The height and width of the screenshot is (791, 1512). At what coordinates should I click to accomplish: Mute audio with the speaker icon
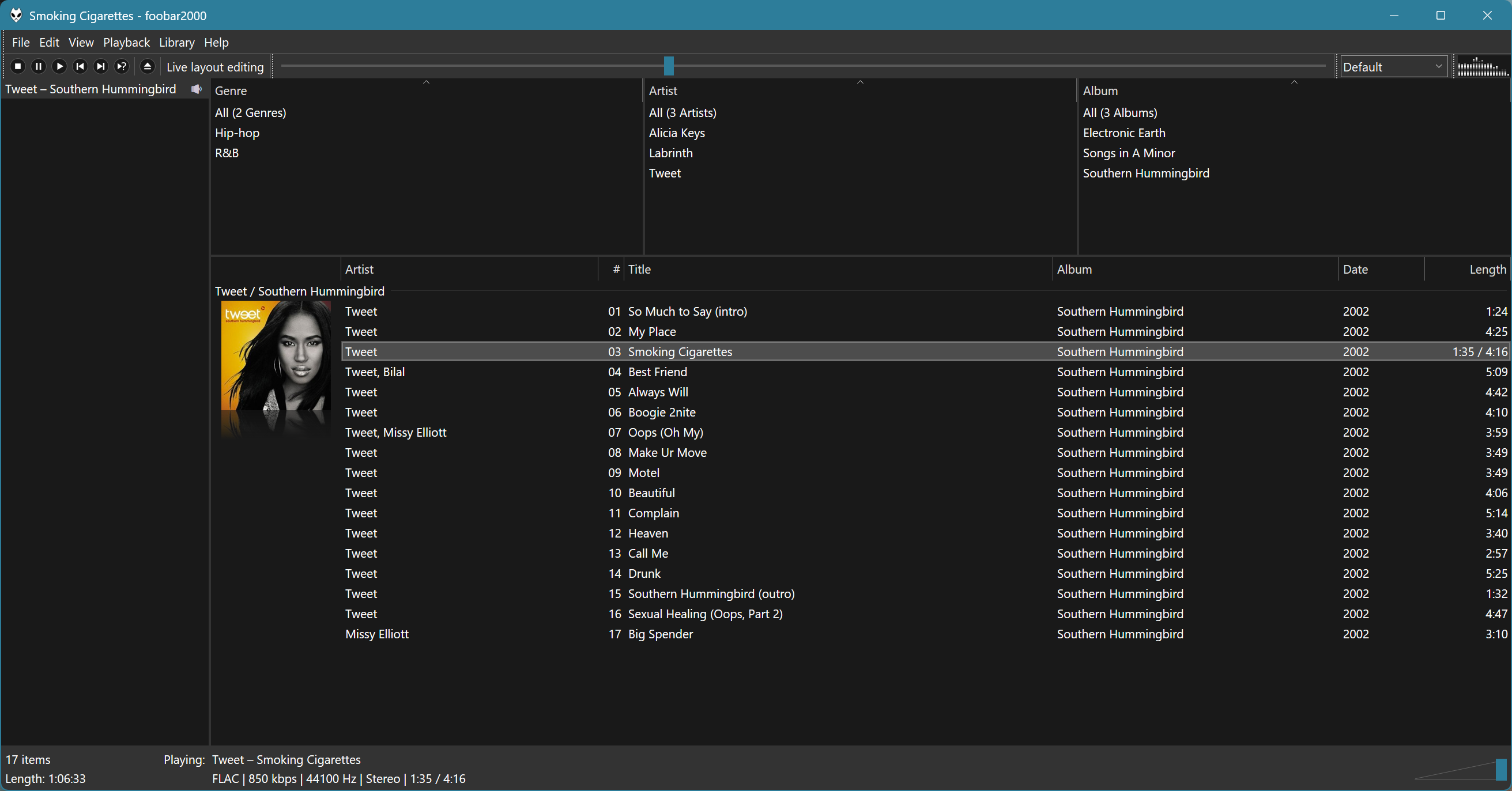(x=197, y=89)
